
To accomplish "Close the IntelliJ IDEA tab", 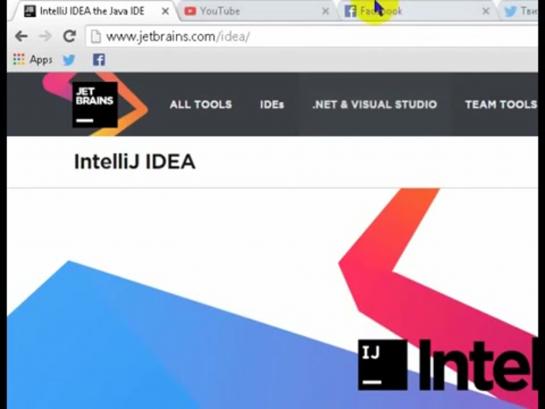I will click(166, 11).
